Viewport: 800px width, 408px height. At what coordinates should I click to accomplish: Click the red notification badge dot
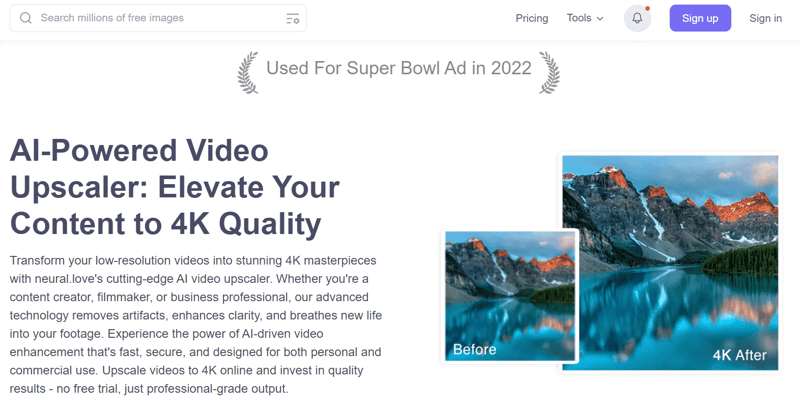pyautogui.click(x=647, y=9)
